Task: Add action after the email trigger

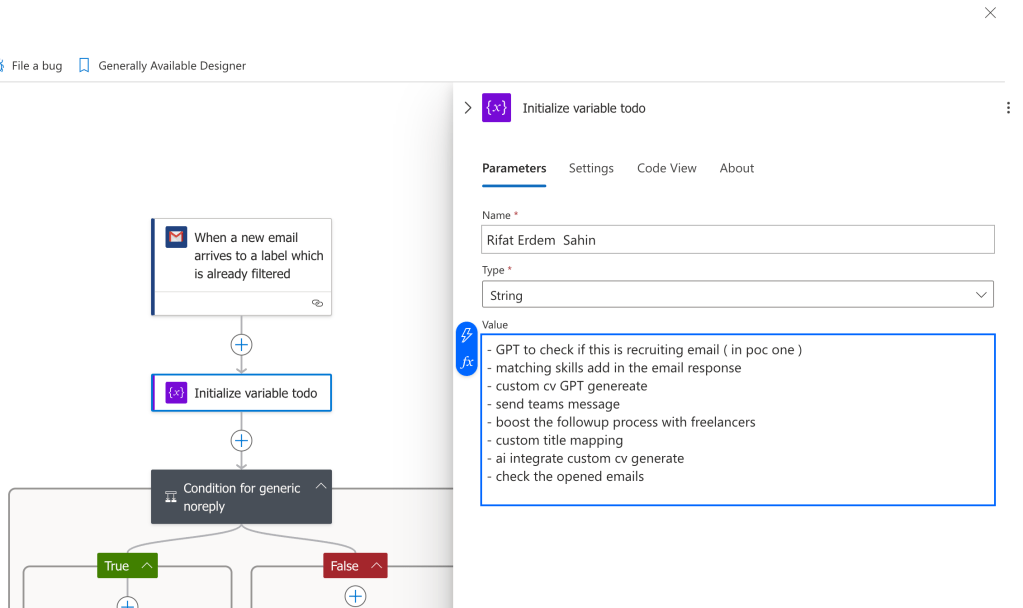Action: click(241, 344)
